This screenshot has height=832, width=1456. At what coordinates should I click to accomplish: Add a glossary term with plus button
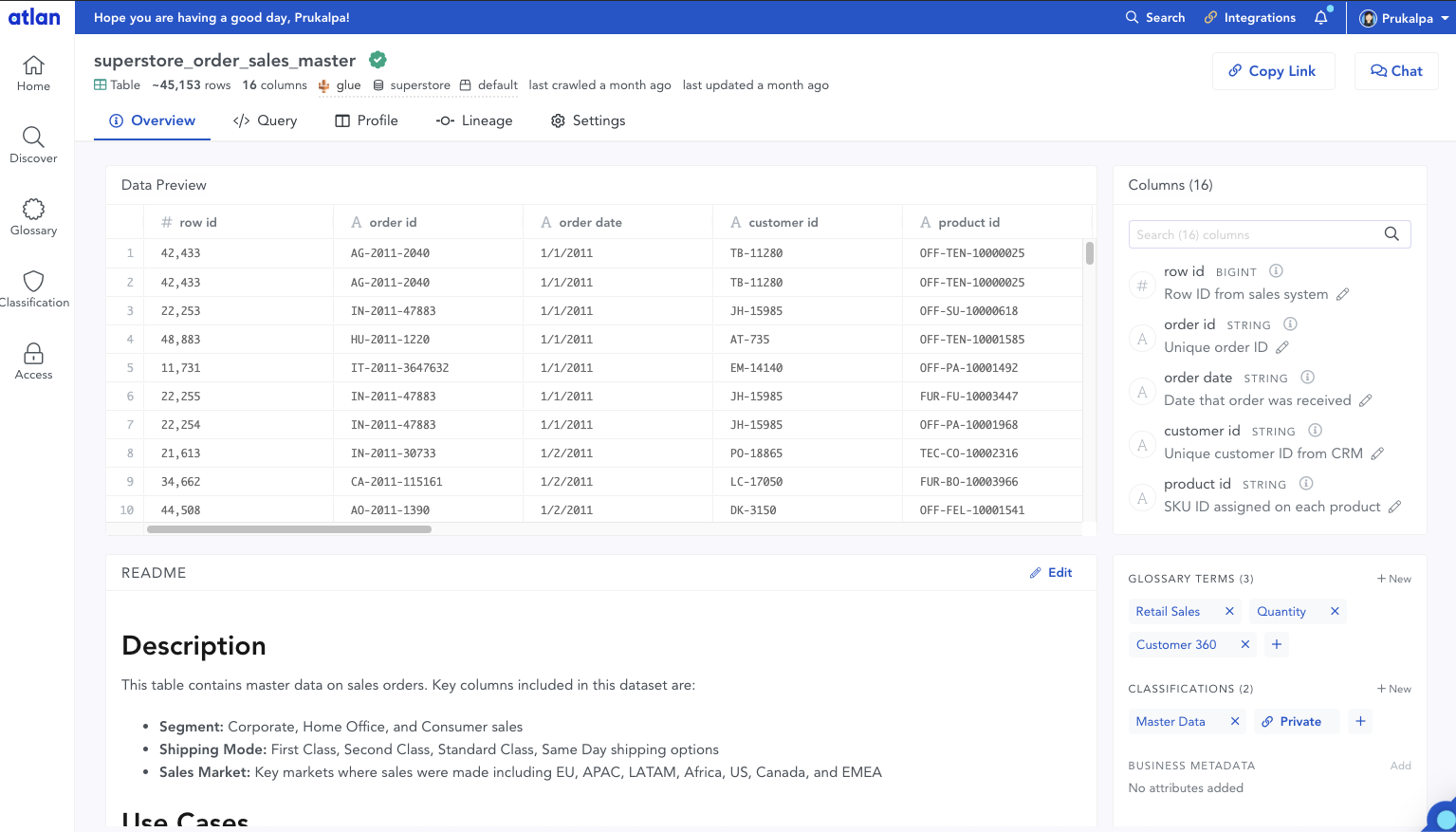[x=1277, y=645]
